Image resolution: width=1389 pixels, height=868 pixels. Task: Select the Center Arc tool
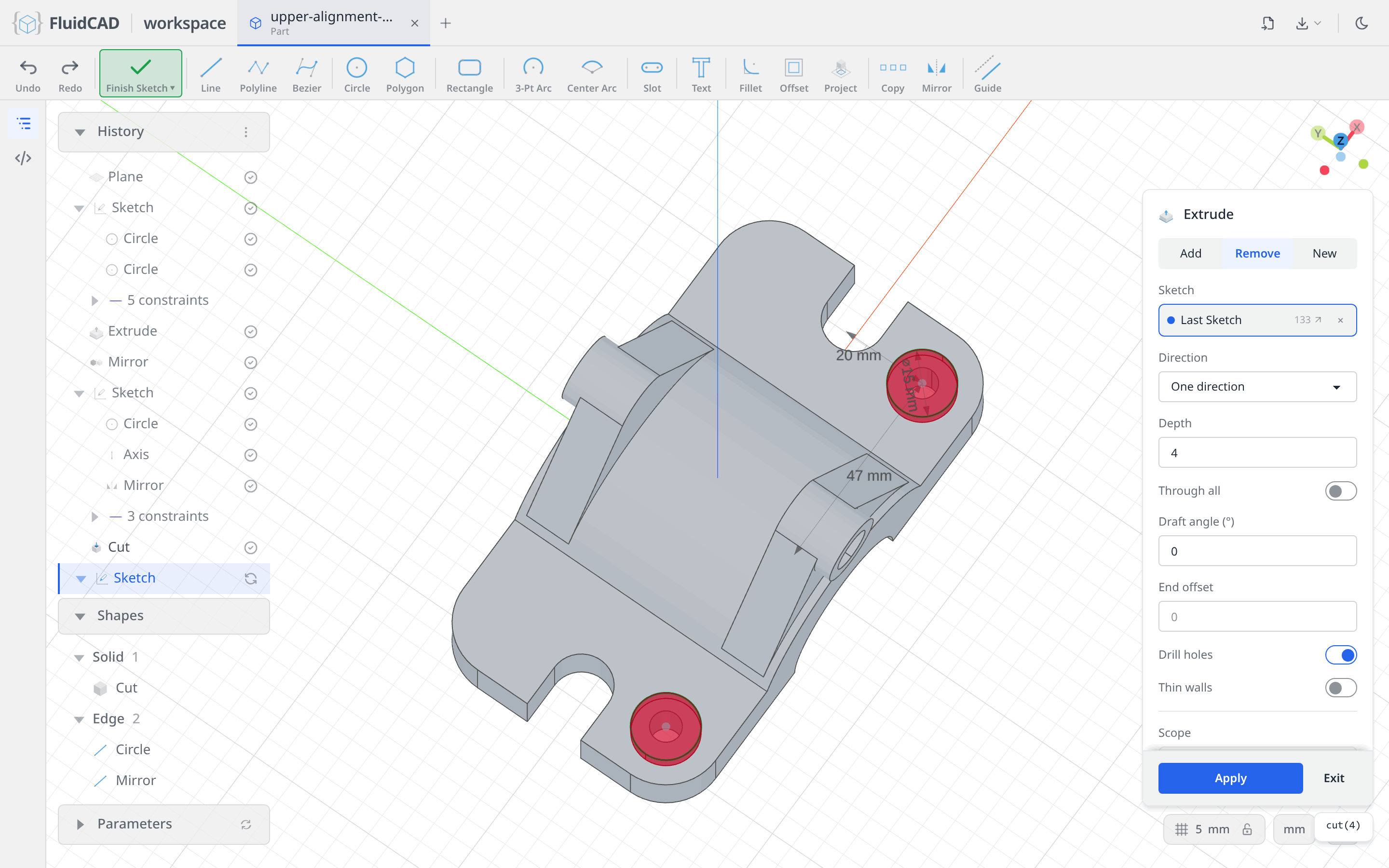592,75
